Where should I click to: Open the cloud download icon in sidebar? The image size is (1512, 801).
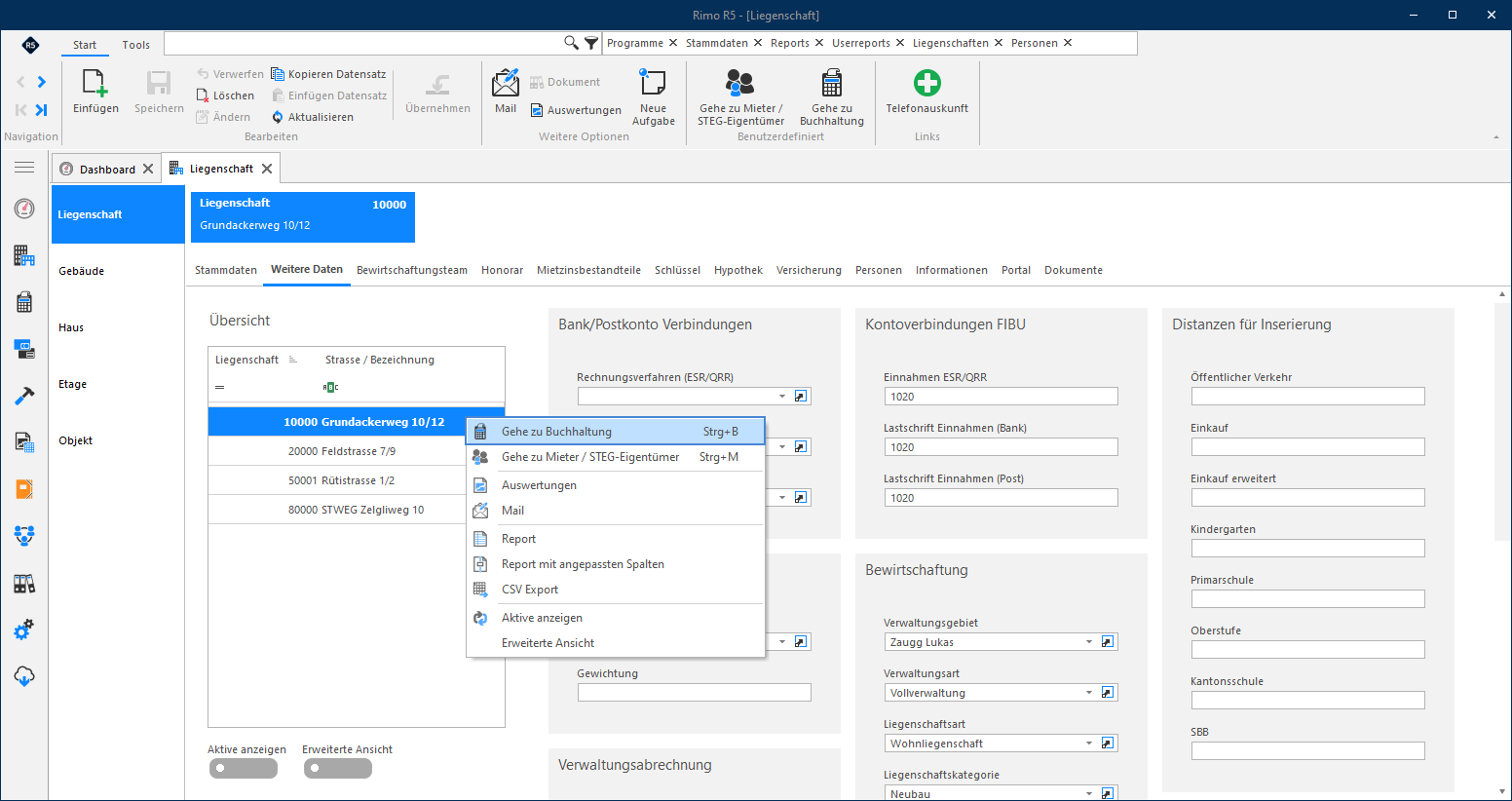coord(24,676)
